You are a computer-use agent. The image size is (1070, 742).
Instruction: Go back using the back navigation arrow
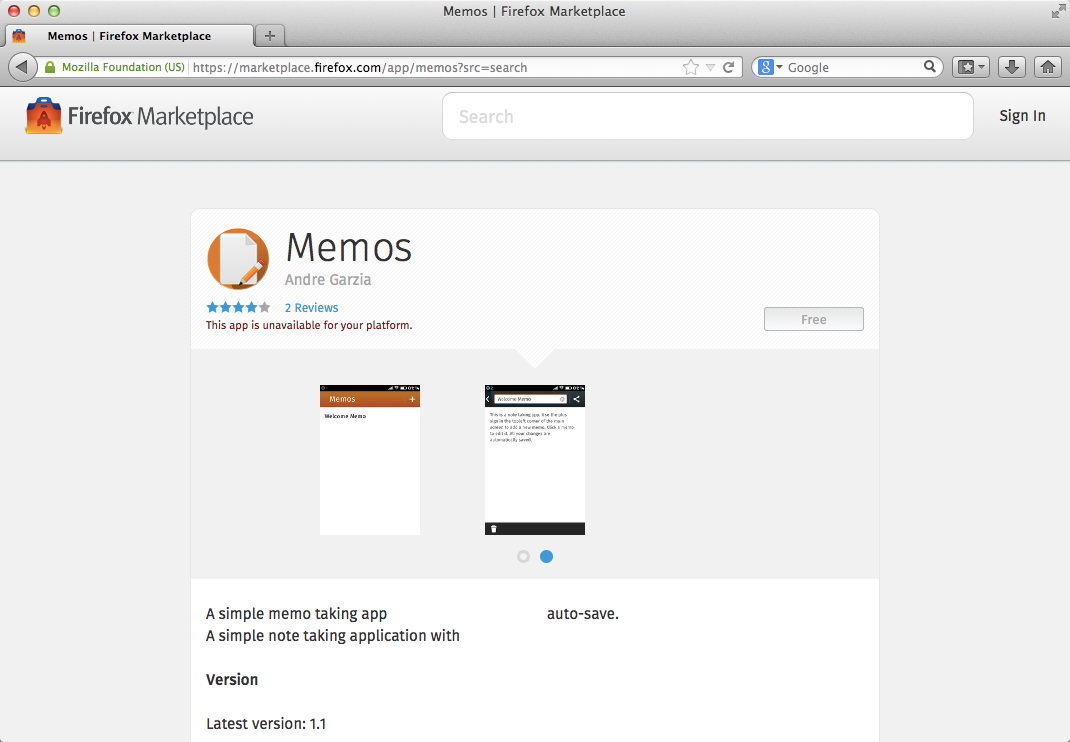coord(22,66)
